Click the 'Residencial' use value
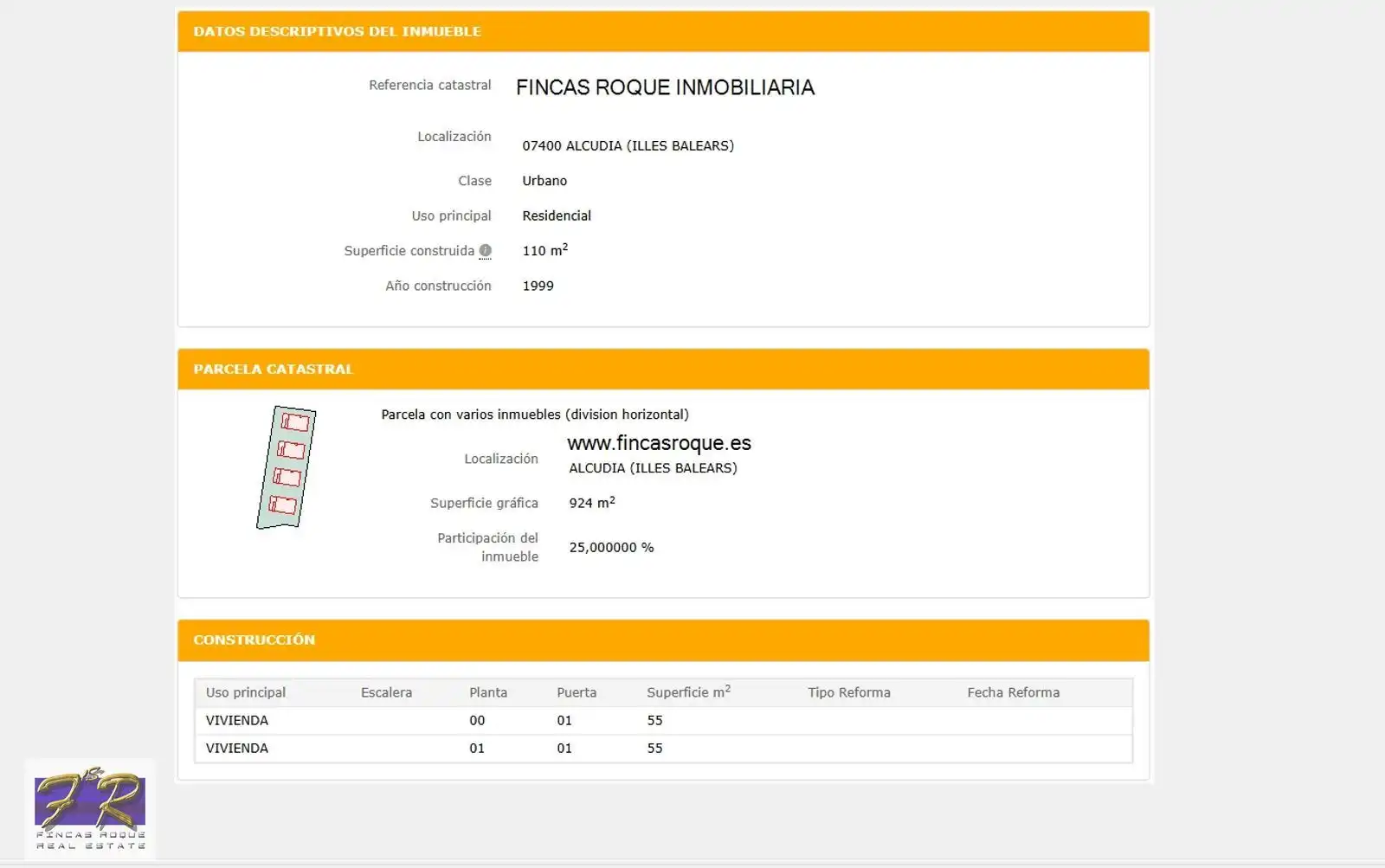Image resolution: width=1385 pixels, height=868 pixels. [x=557, y=216]
